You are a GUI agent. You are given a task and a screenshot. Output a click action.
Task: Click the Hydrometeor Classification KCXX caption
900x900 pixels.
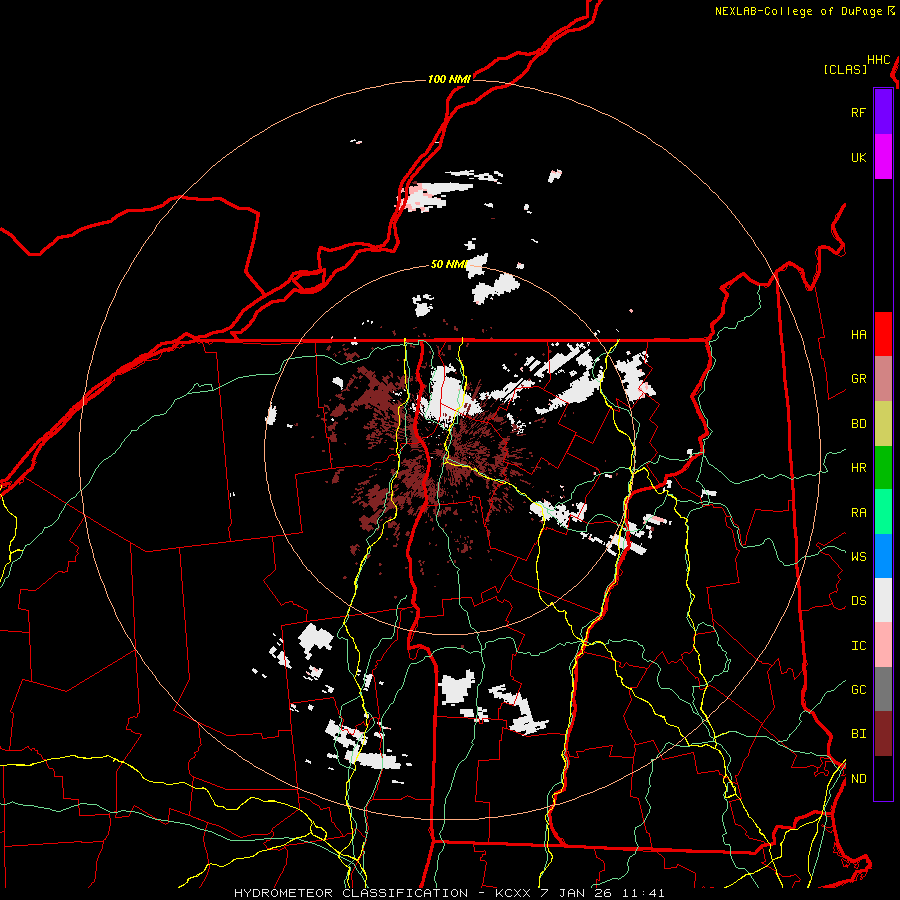click(449, 893)
